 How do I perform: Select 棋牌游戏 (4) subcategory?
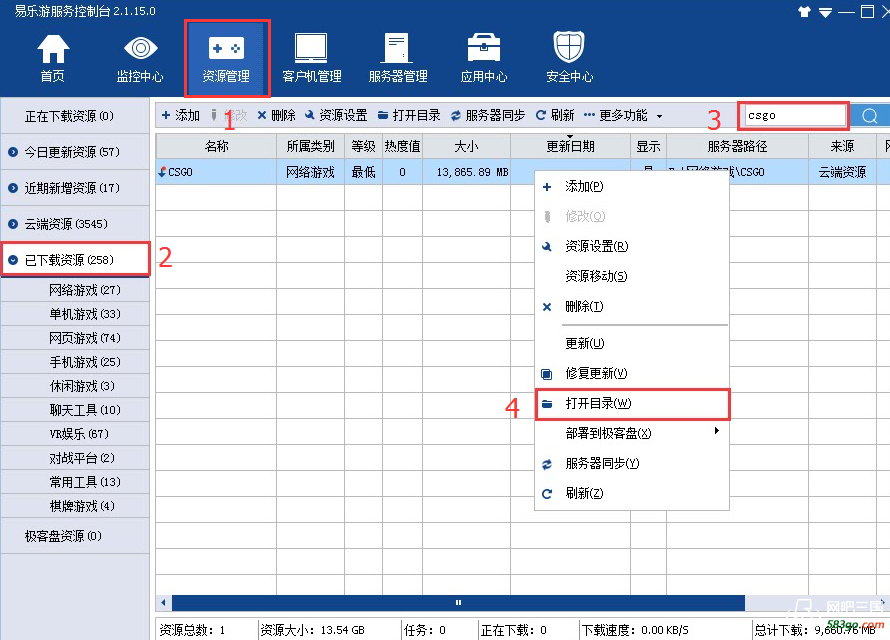coord(75,506)
